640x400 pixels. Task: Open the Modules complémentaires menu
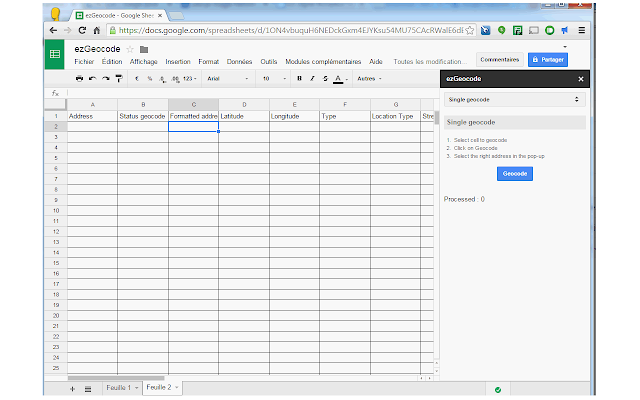tap(323, 62)
